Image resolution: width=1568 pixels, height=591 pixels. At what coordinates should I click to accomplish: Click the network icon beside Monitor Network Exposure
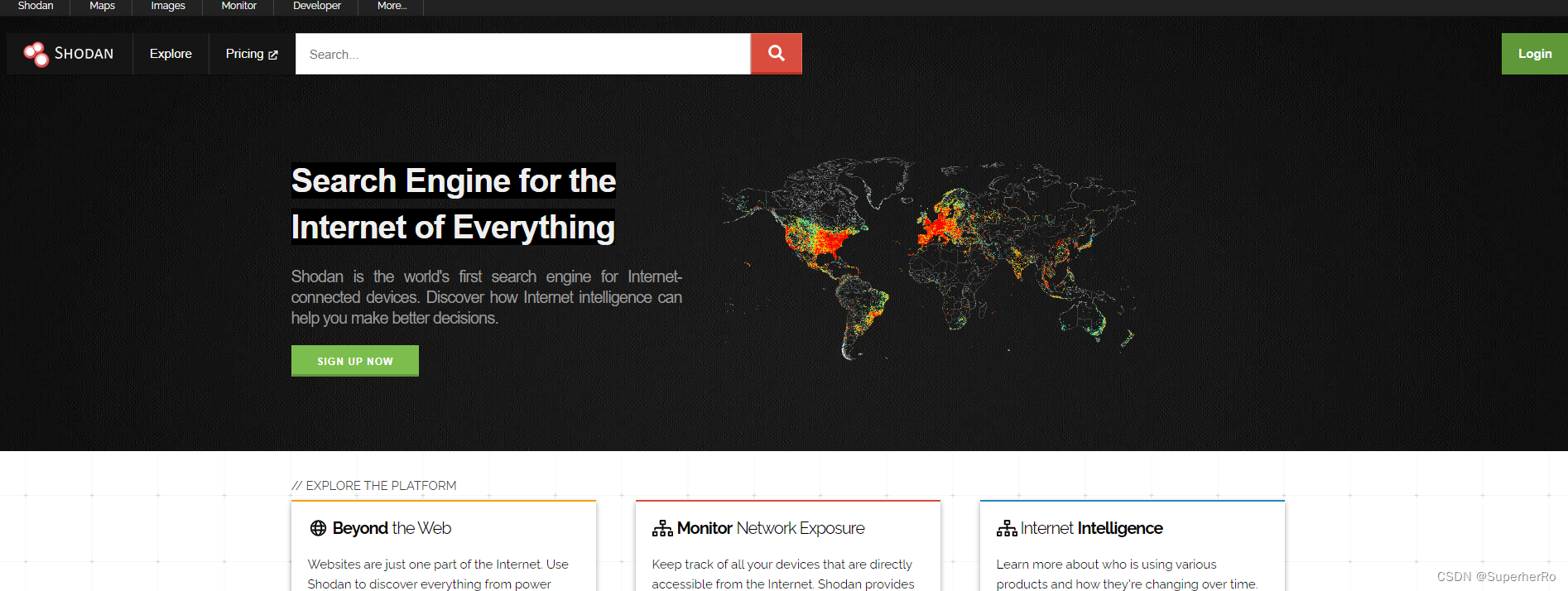coord(662,528)
